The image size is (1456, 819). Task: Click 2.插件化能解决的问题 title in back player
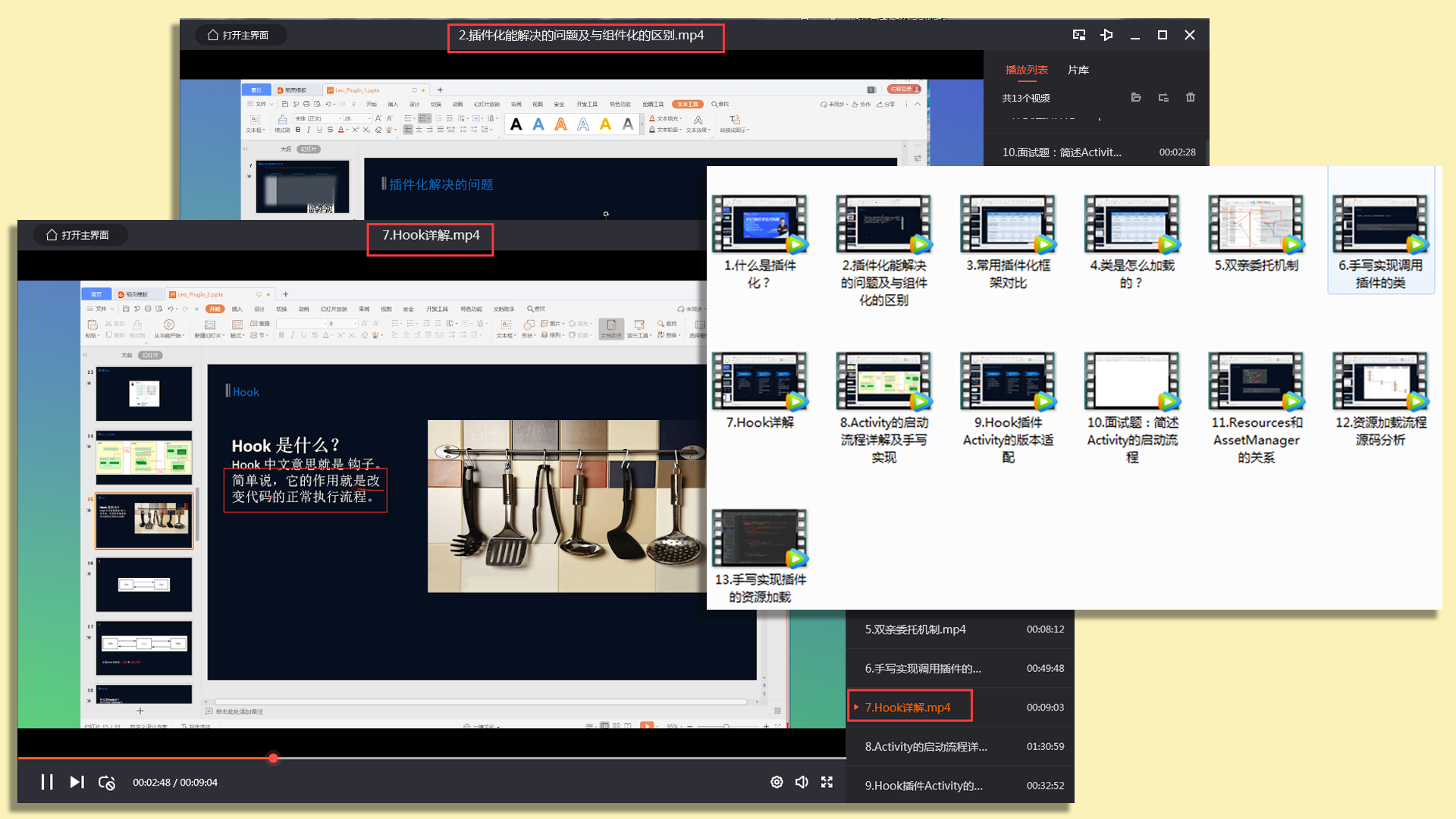[581, 35]
